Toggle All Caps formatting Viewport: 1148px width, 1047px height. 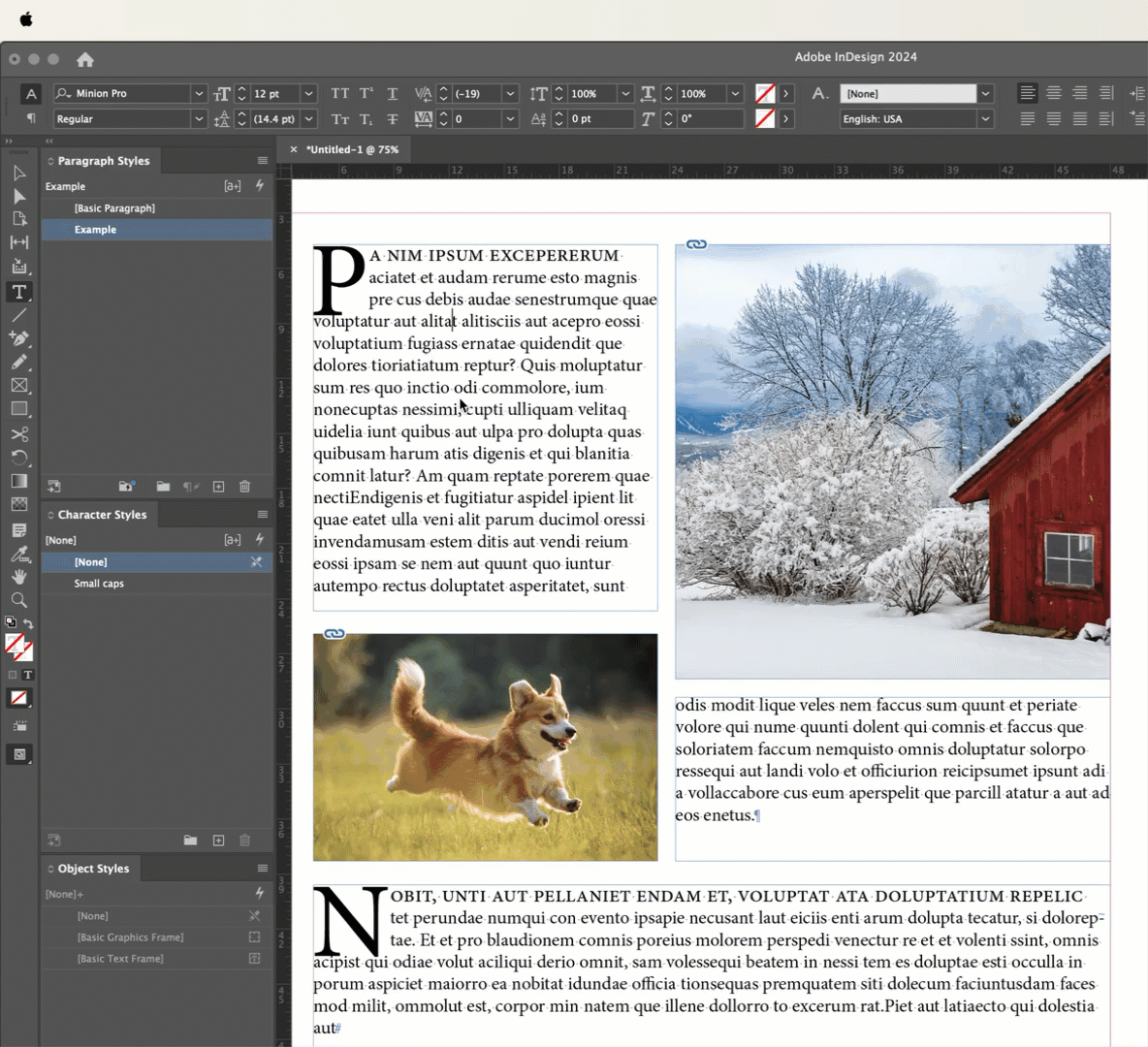click(x=339, y=94)
